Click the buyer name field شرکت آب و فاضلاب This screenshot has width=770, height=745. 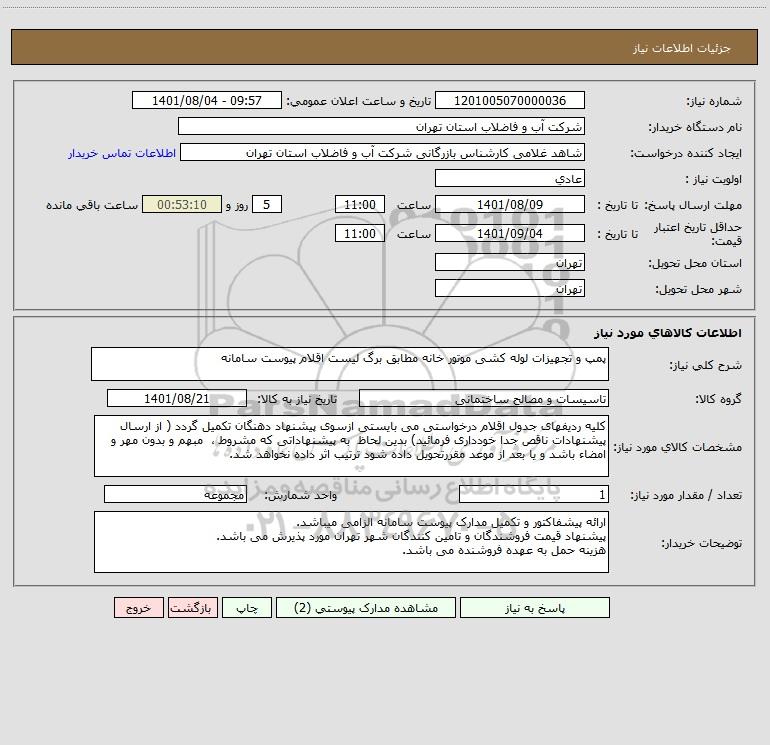pos(381,126)
